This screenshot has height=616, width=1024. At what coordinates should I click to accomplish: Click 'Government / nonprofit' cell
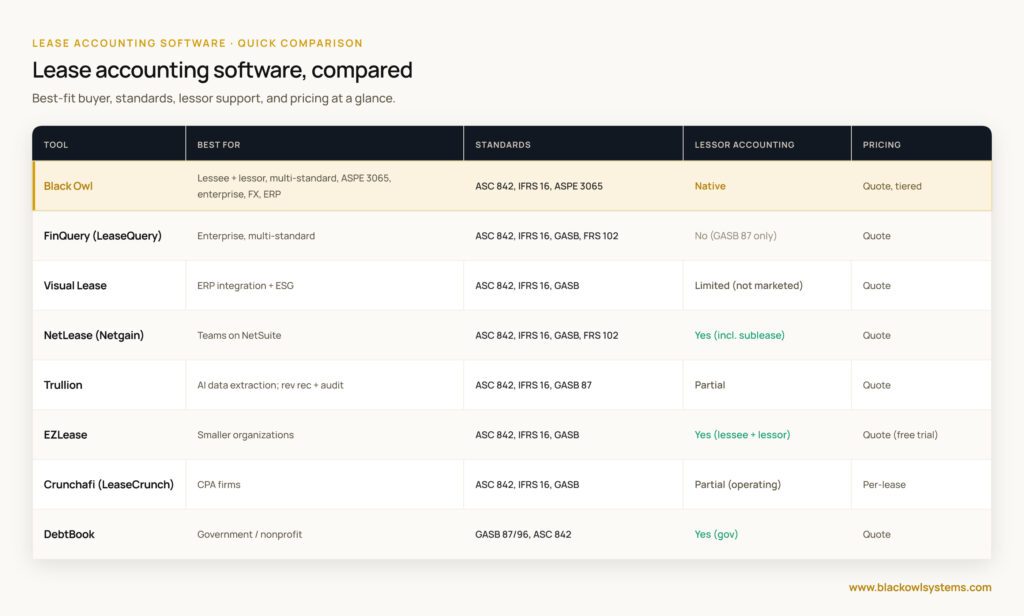[249, 534]
